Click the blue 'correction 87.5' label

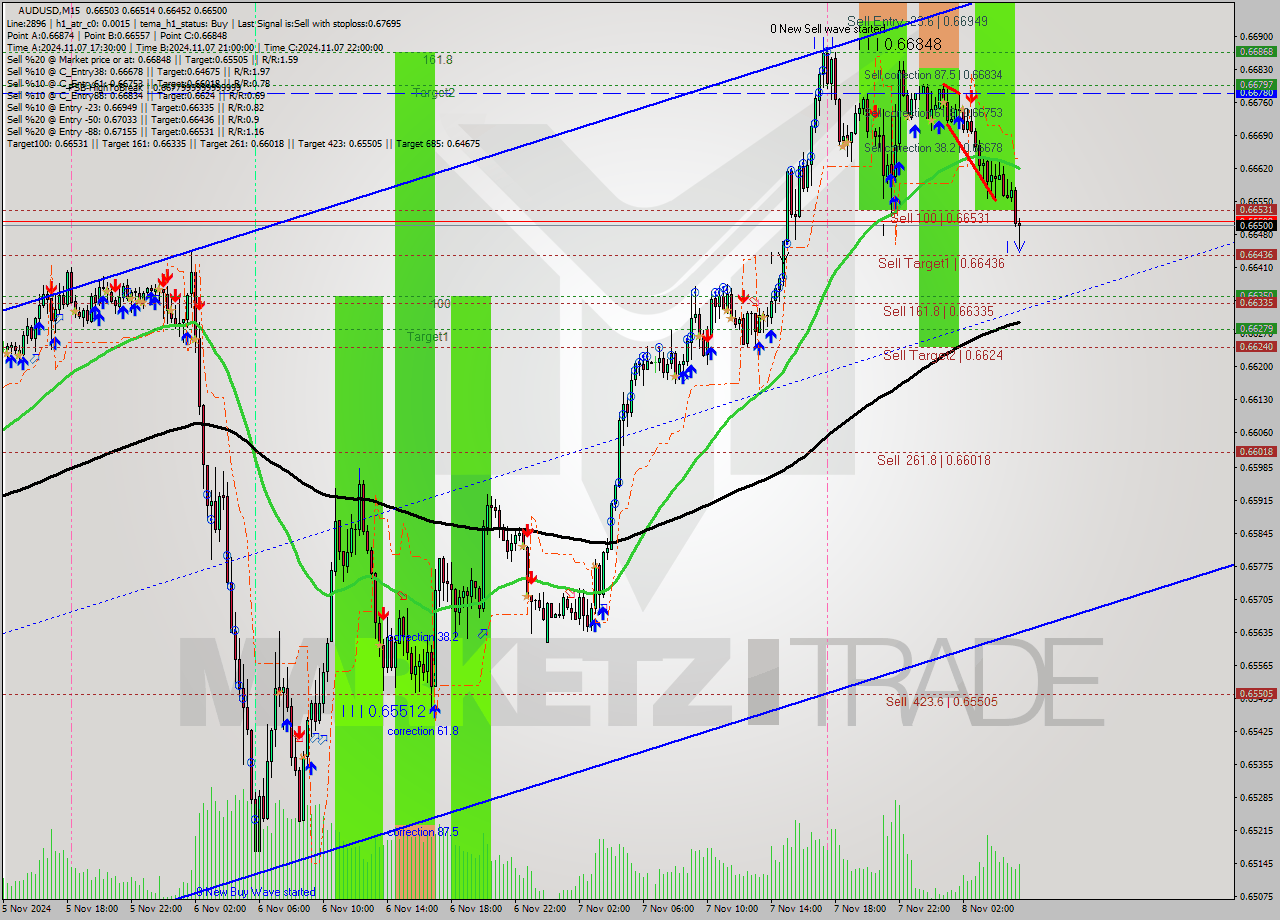tap(423, 831)
